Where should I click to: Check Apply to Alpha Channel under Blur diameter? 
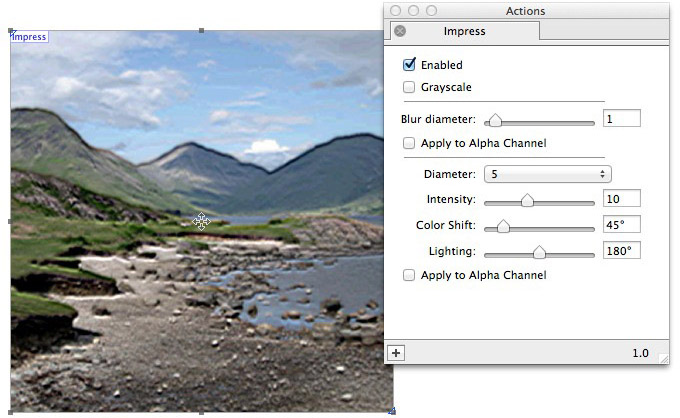[409, 143]
